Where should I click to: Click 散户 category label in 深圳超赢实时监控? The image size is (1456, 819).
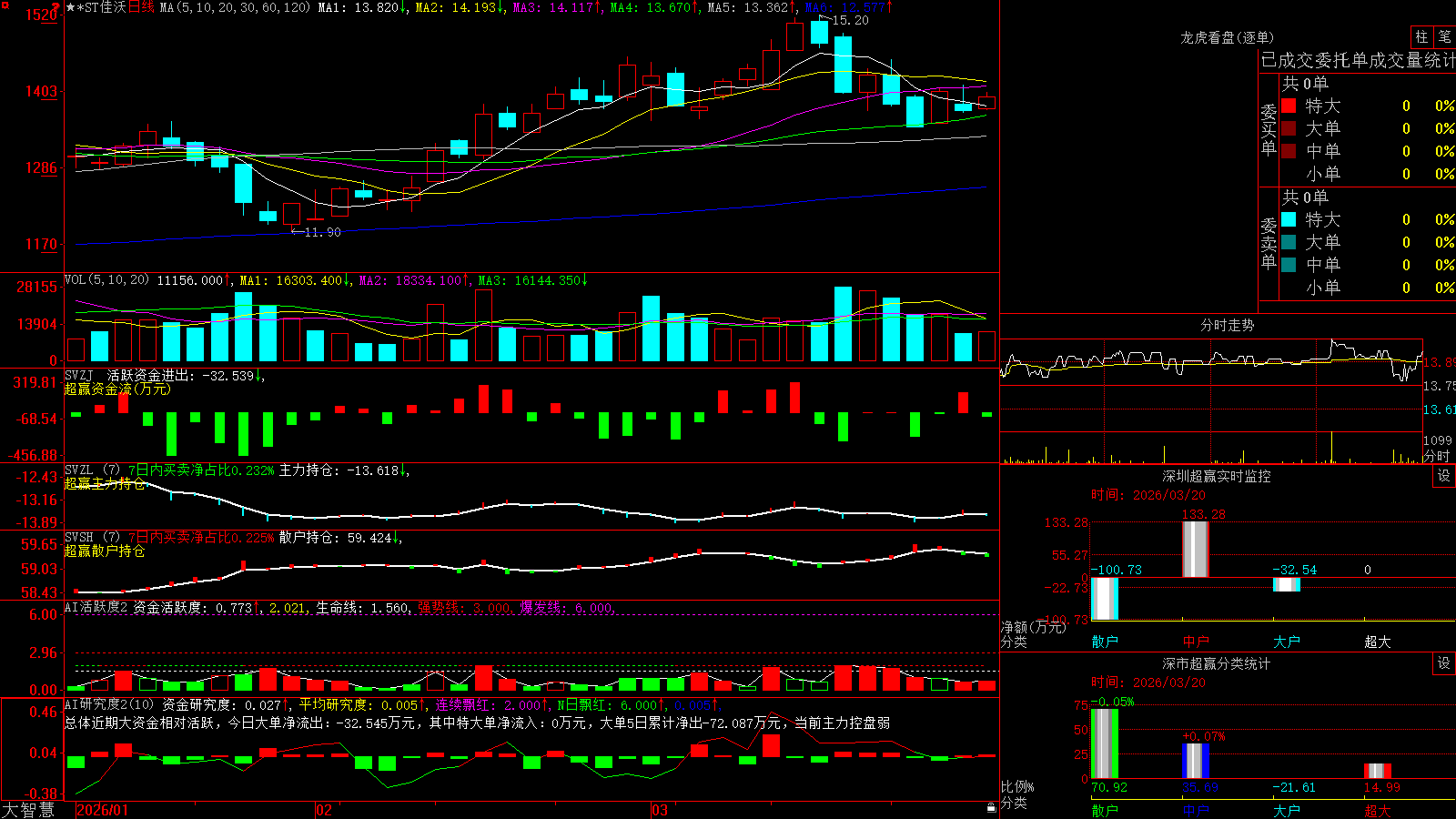pos(1105,642)
